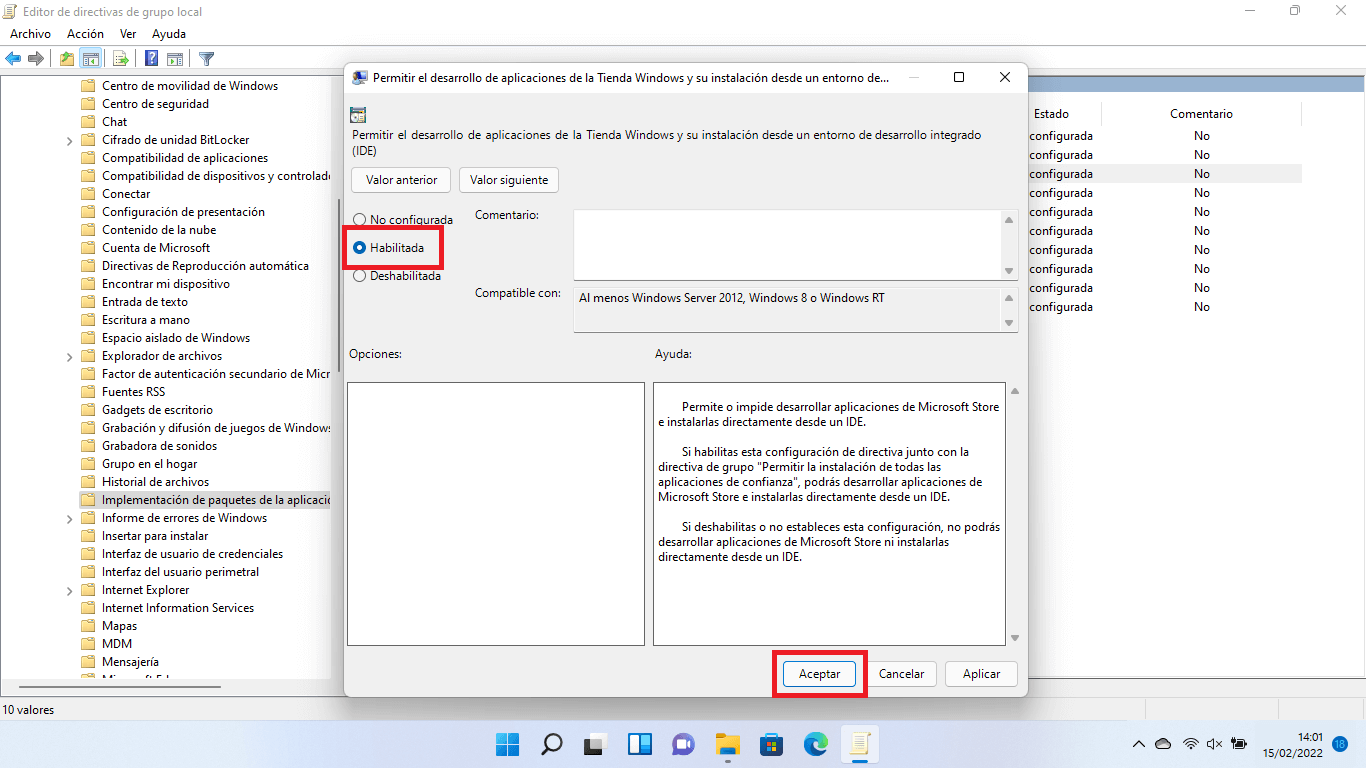Click the muted volume tray icon
The image size is (1367, 769).
(x=1215, y=744)
